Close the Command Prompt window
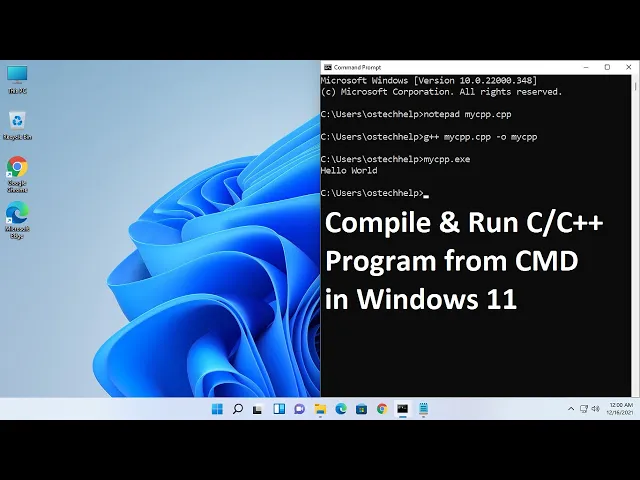 point(629,67)
